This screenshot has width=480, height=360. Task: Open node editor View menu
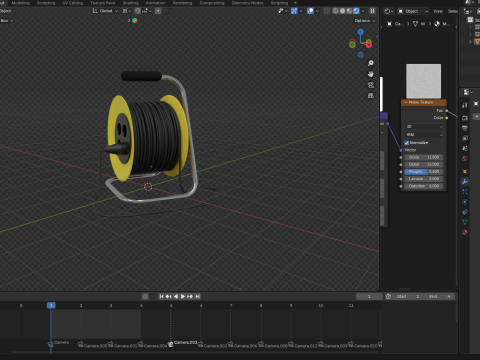(x=438, y=11)
